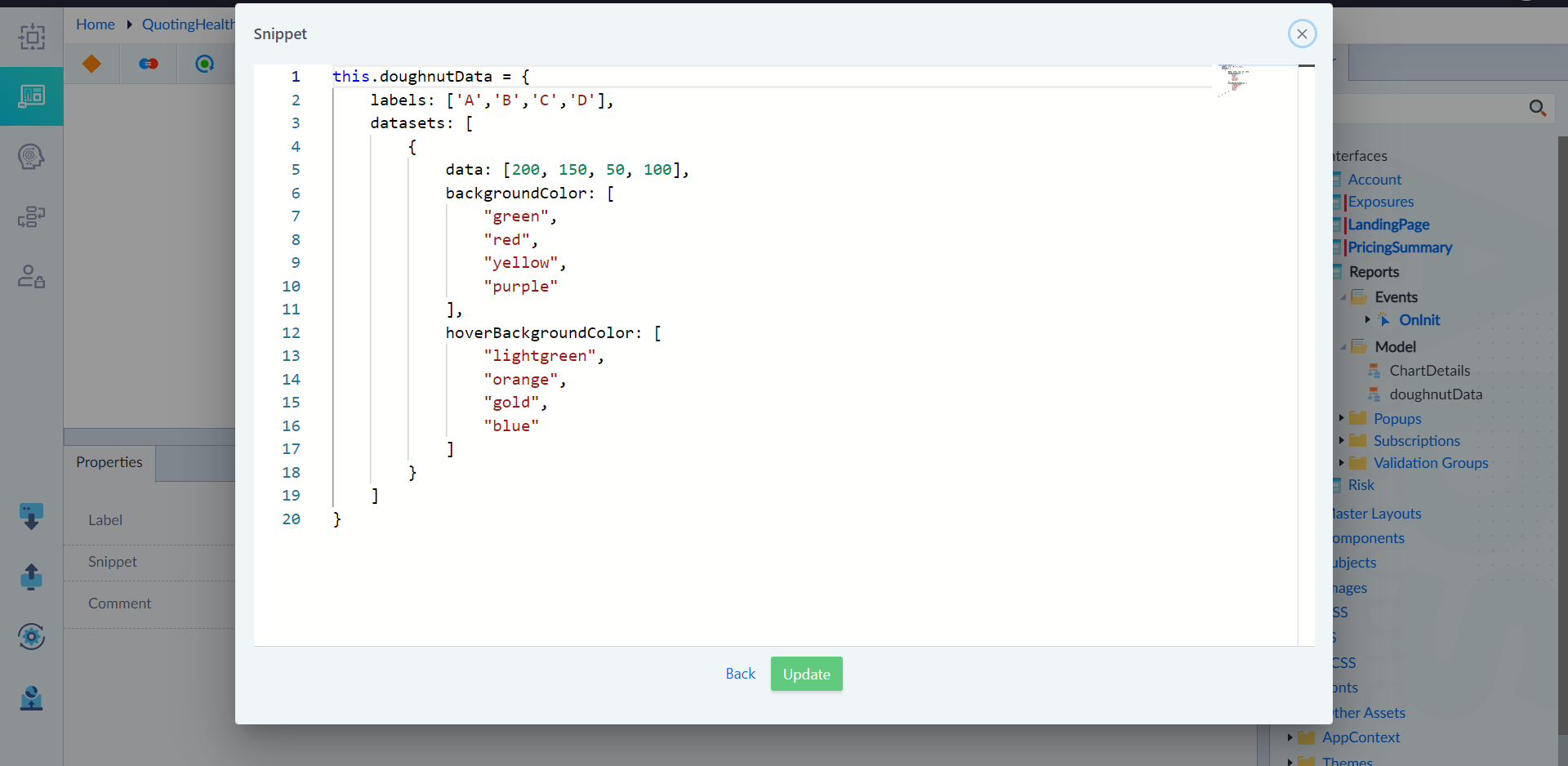Click the download arrow sidebar icon
This screenshot has height=766, width=1568.
point(31,516)
